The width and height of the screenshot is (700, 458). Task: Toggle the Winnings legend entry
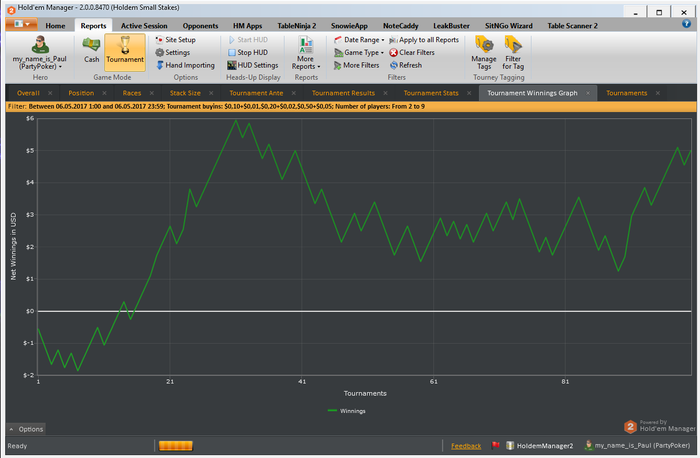point(346,411)
